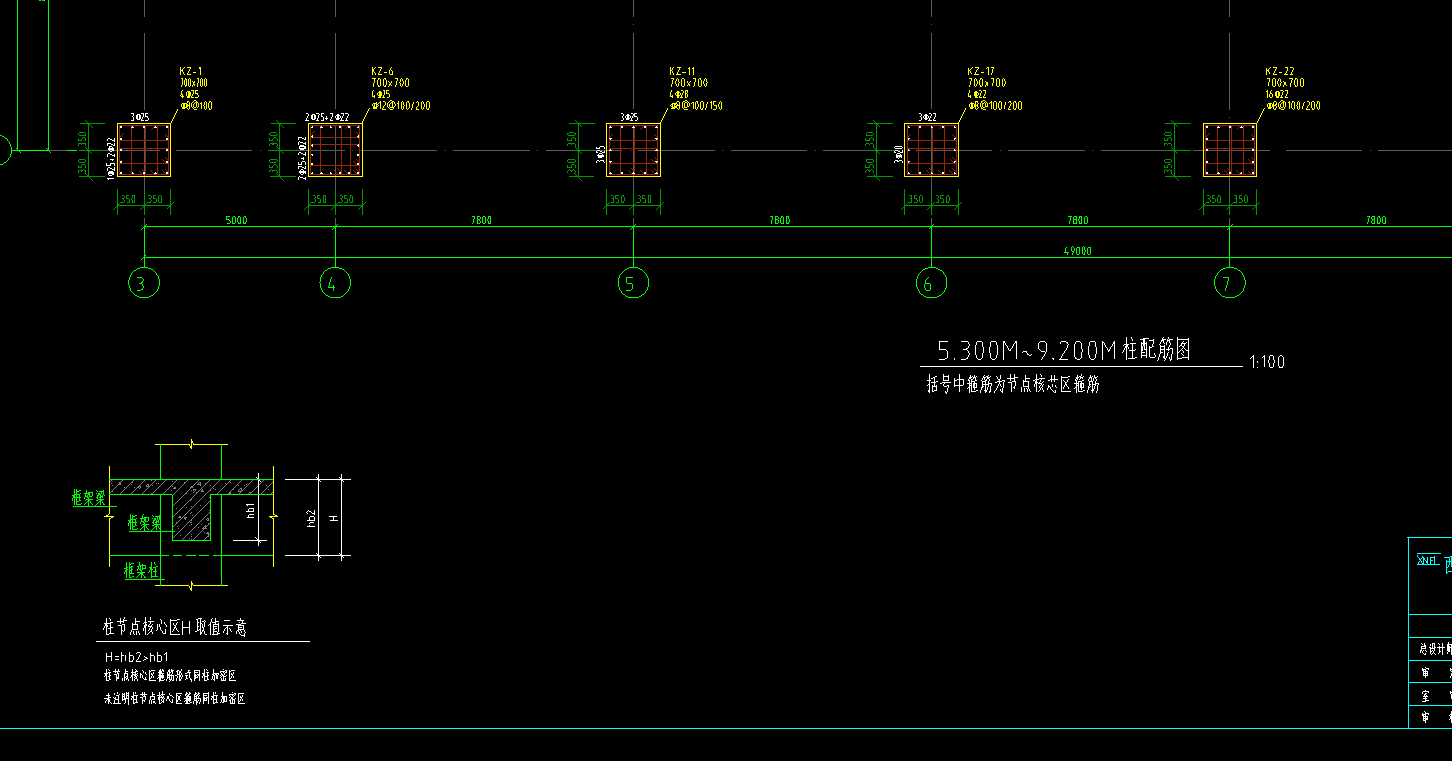
Task: Select the H dimension label in the detail
Action: [x=335, y=517]
